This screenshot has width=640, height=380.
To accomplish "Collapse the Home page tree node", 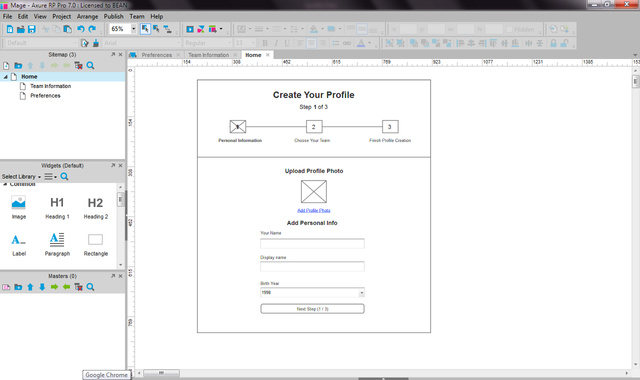I will click(6, 77).
